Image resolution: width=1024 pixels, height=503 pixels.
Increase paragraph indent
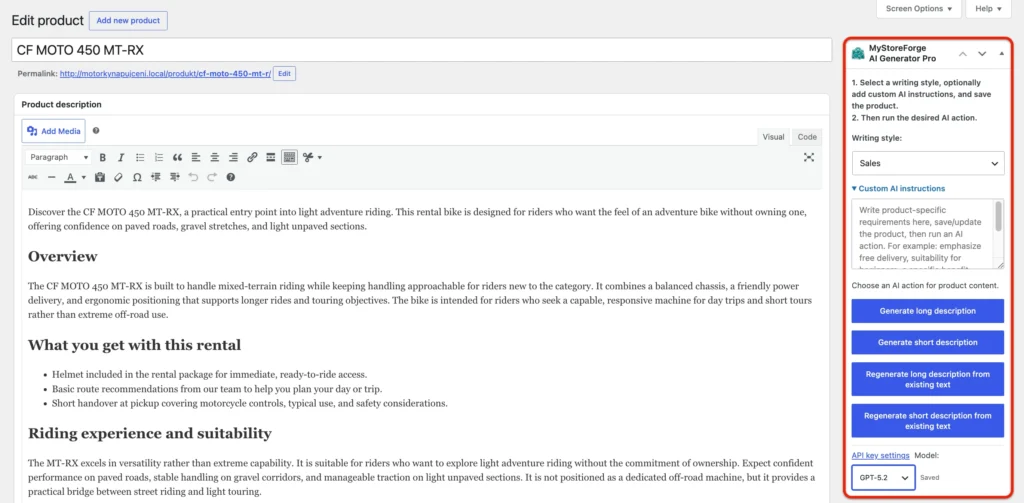[174, 177]
